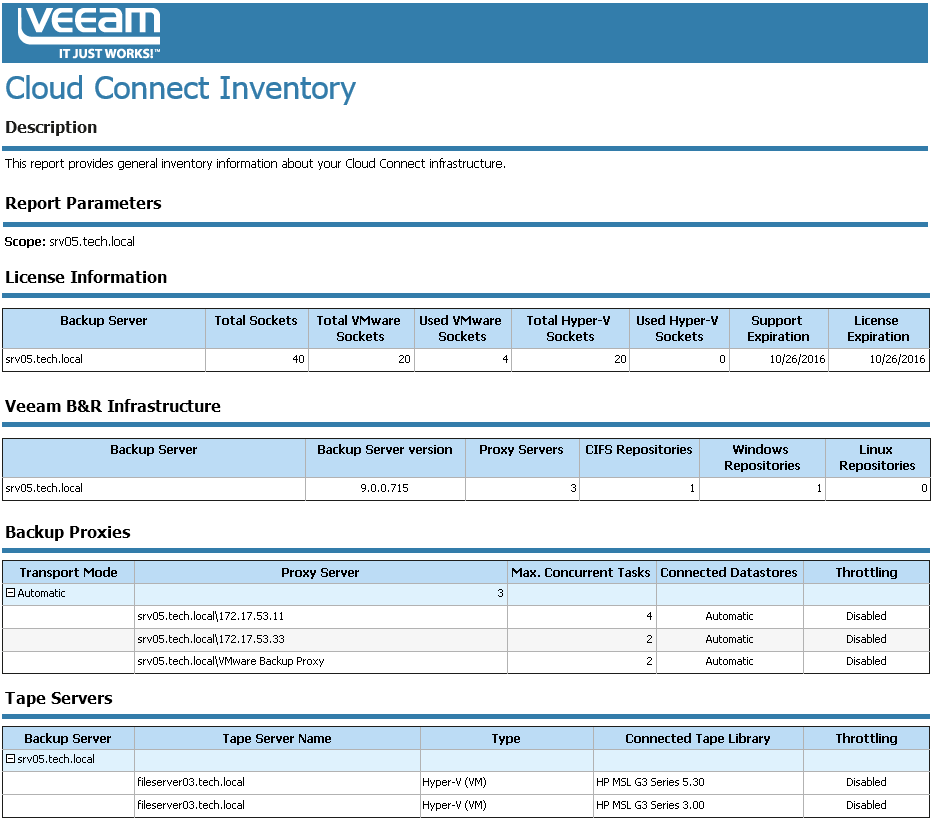The height and width of the screenshot is (824, 933).
Task: Select the License Expiration date 10/26/2016
Action: [x=897, y=359]
